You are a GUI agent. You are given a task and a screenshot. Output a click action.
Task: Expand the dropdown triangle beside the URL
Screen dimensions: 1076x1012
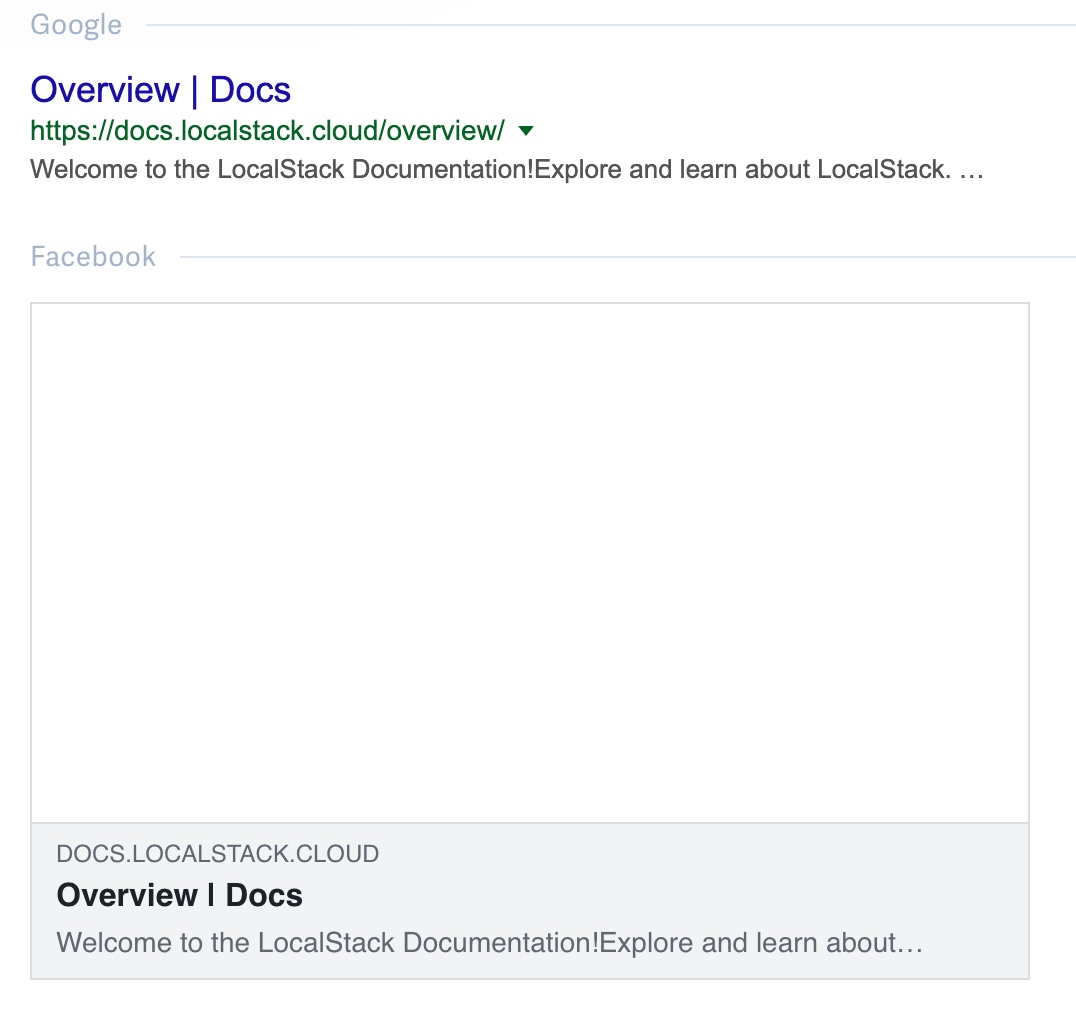pyautogui.click(x=526, y=130)
